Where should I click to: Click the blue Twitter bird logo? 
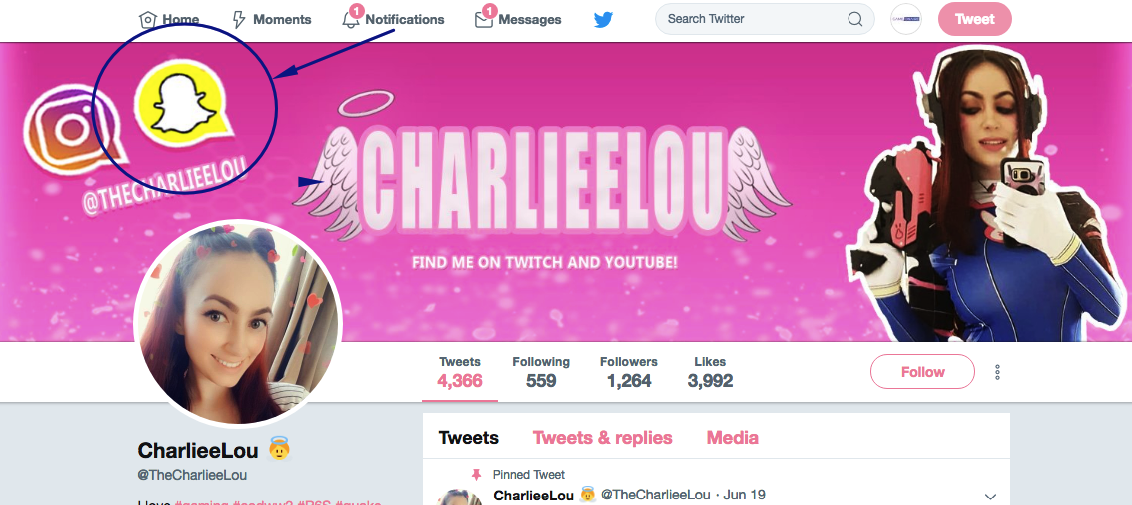(x=604, y=19)
